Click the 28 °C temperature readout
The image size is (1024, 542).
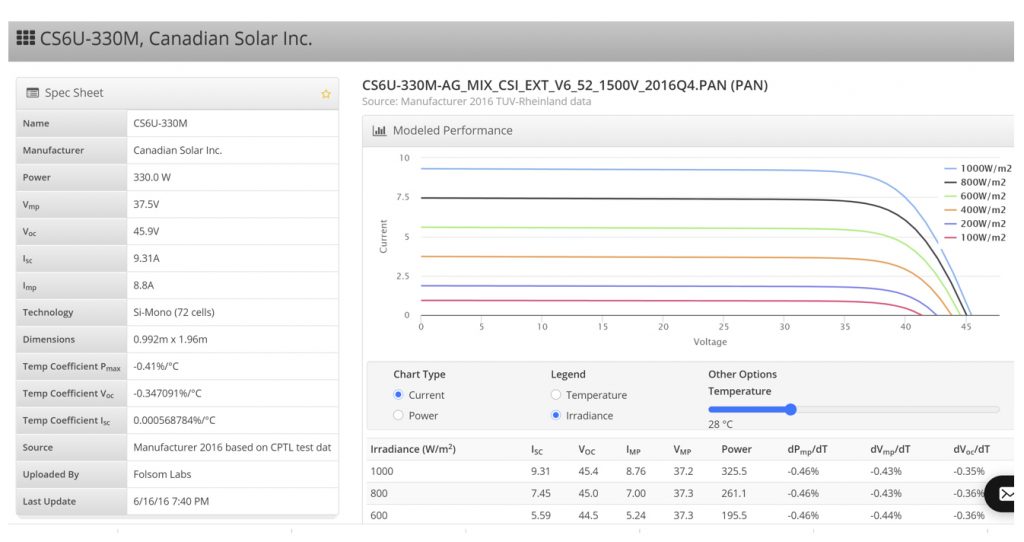[x=720, y=424]
